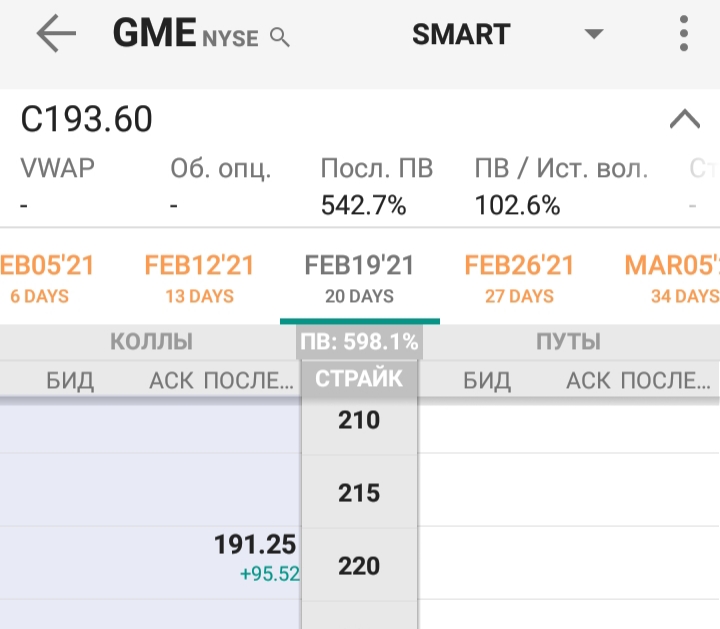720x629 pixels.
Task: Tap the NYSE exchange label
Action: 230,39
